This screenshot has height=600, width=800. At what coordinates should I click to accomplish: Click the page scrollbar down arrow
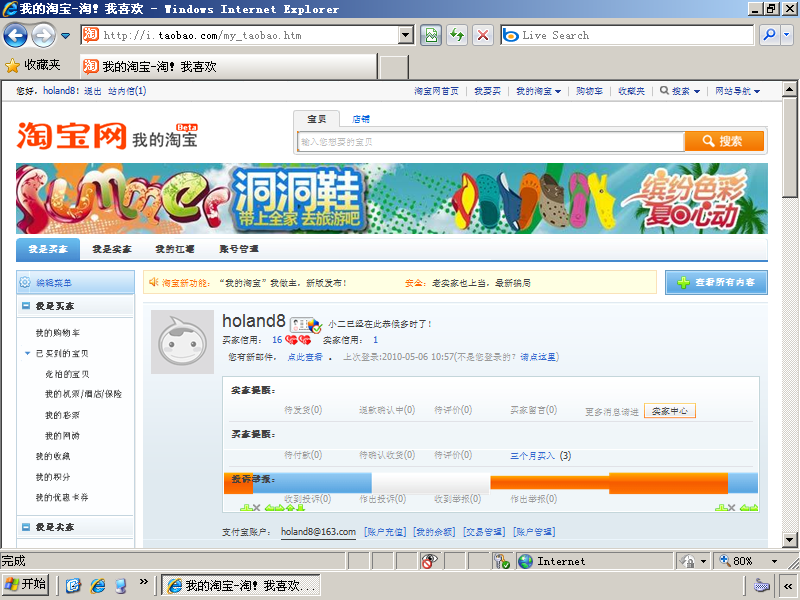[x=789, y=539]
